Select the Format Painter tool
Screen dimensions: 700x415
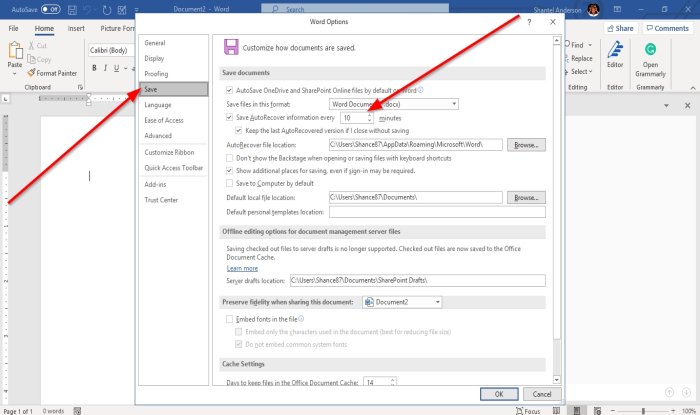pyautogui.click(x=52, y=73)
